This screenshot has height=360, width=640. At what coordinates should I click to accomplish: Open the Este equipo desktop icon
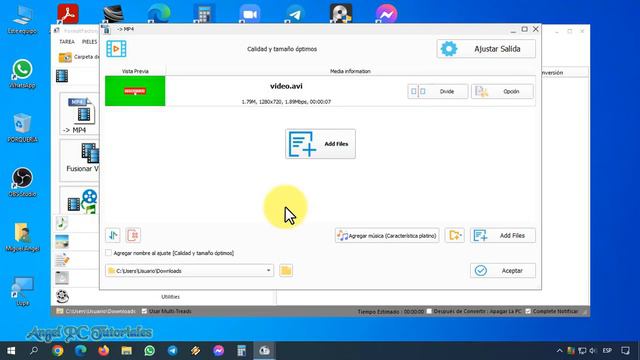pos(22,19)
